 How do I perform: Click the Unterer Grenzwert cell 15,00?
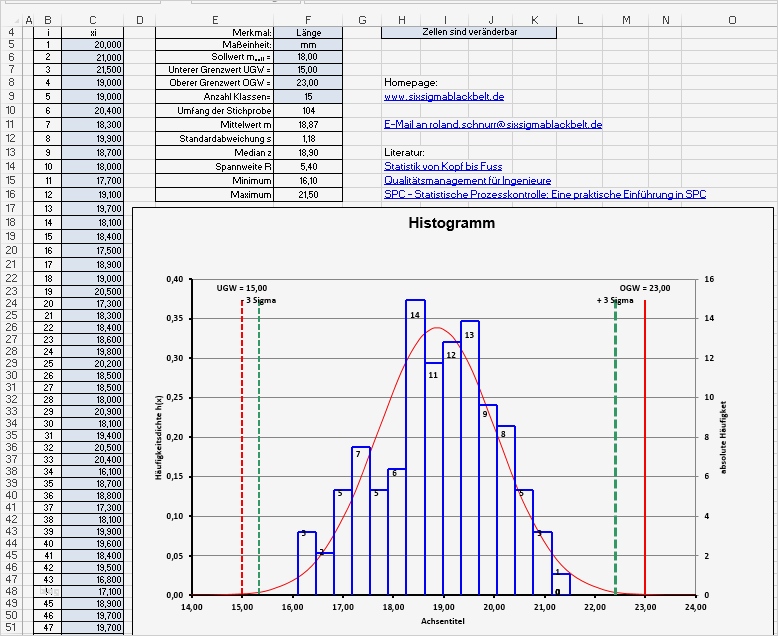[308, 70]
